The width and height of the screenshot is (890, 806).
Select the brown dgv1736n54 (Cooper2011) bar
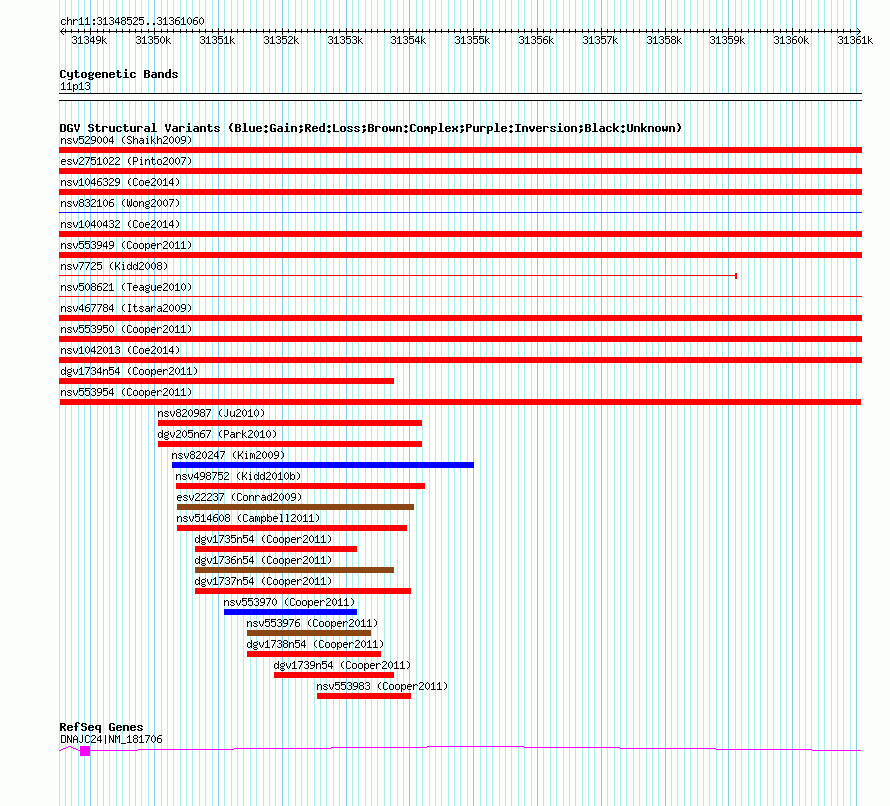coord(294,570)
